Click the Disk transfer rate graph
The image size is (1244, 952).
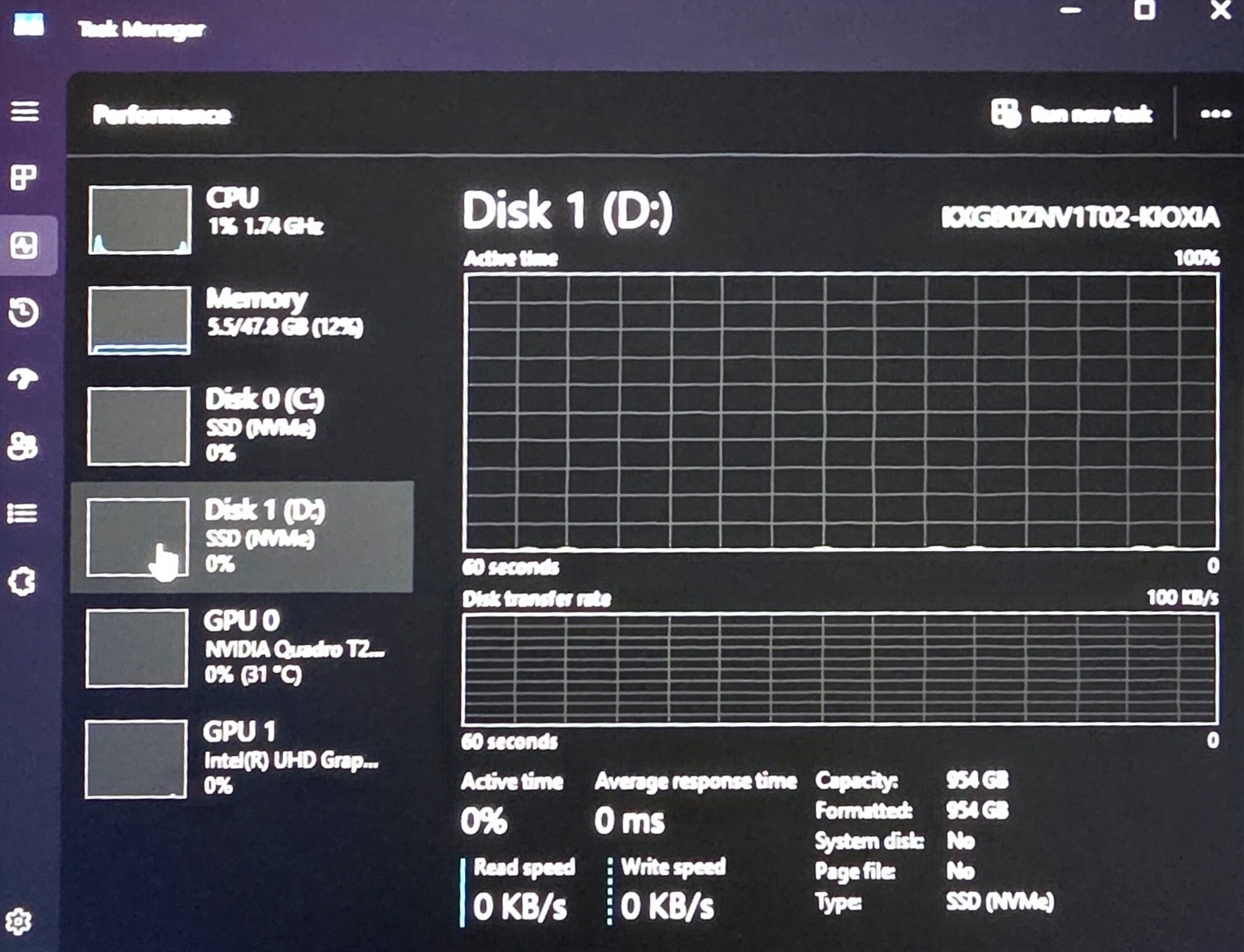[x=840, y=669]
